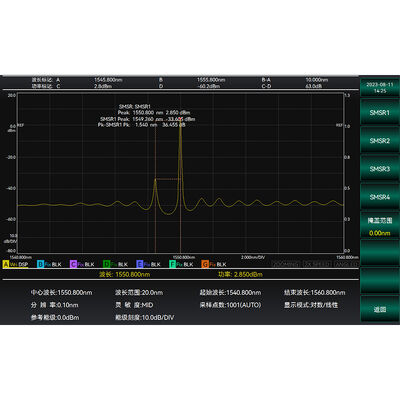This screenshot has width=400, height=400.
Task: Click the C-D difference 63.0dB
Action: (314, 86)
